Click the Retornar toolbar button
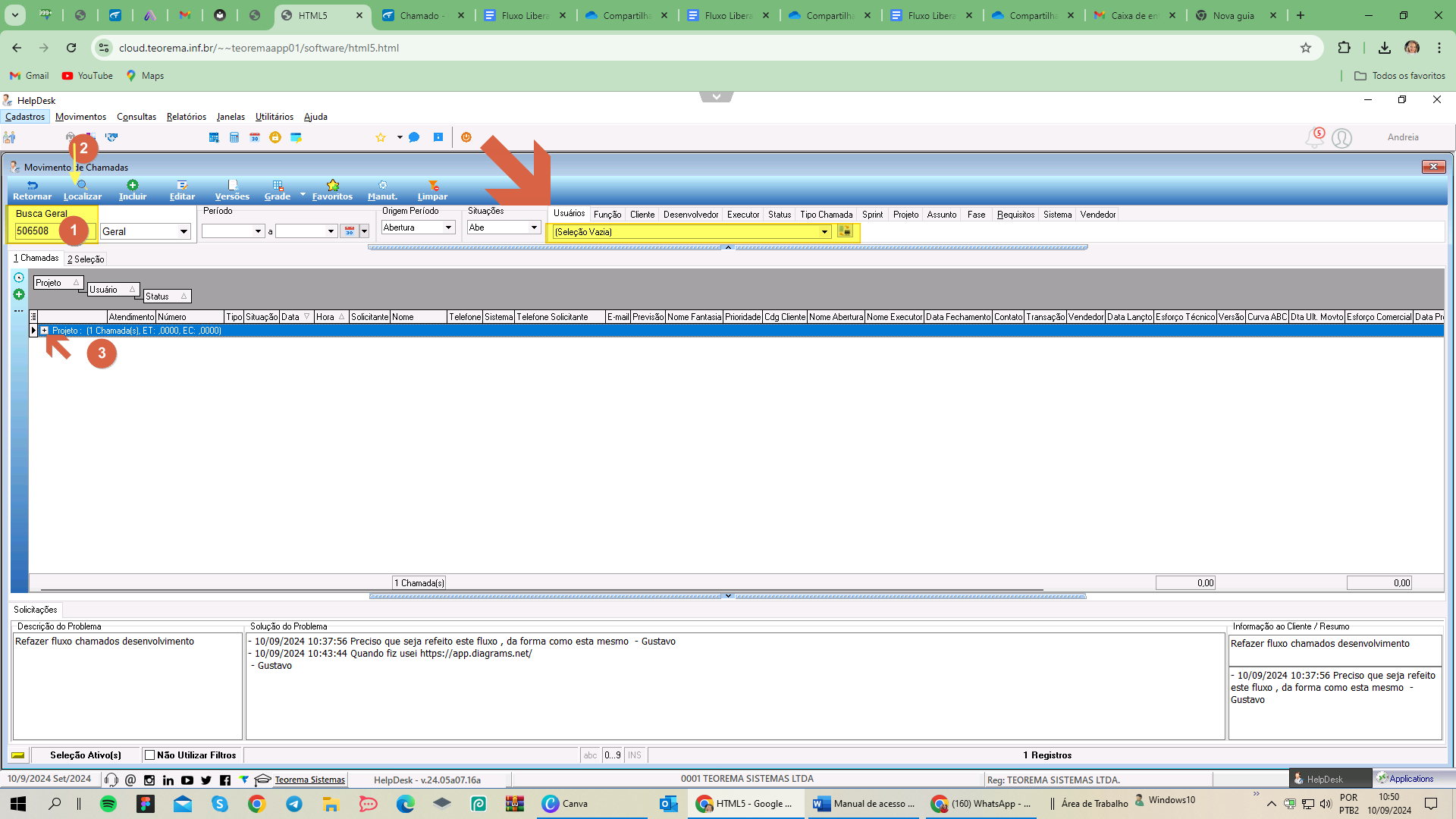This screenshot has width=1456, height=819. tap(32, 190)
